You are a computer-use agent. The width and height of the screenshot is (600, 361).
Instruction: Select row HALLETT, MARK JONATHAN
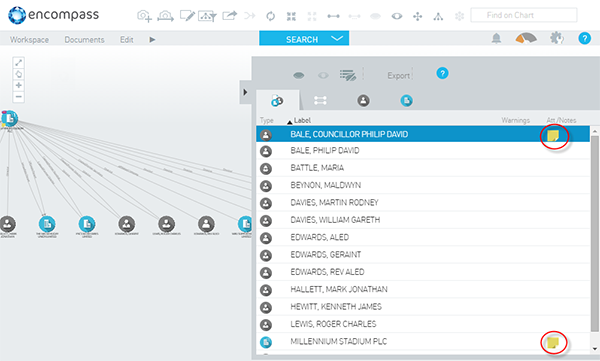(x=423, y=289)
